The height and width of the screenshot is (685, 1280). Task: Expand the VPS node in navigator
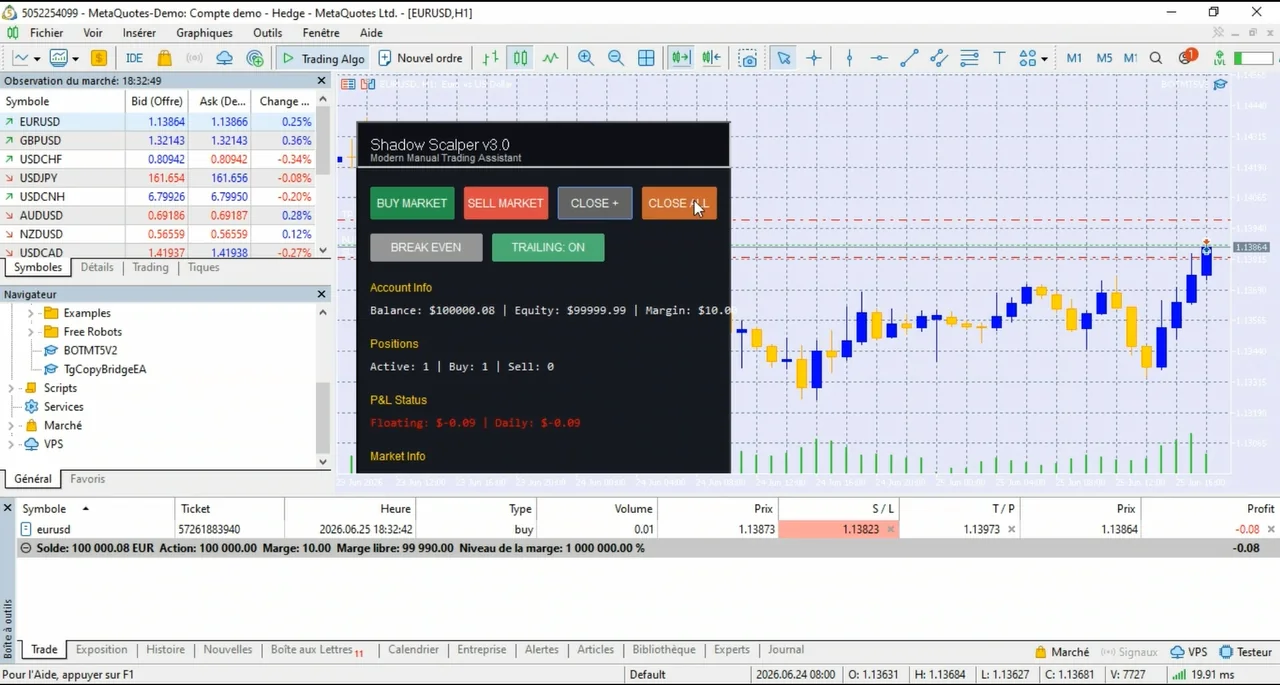point(11,444)
